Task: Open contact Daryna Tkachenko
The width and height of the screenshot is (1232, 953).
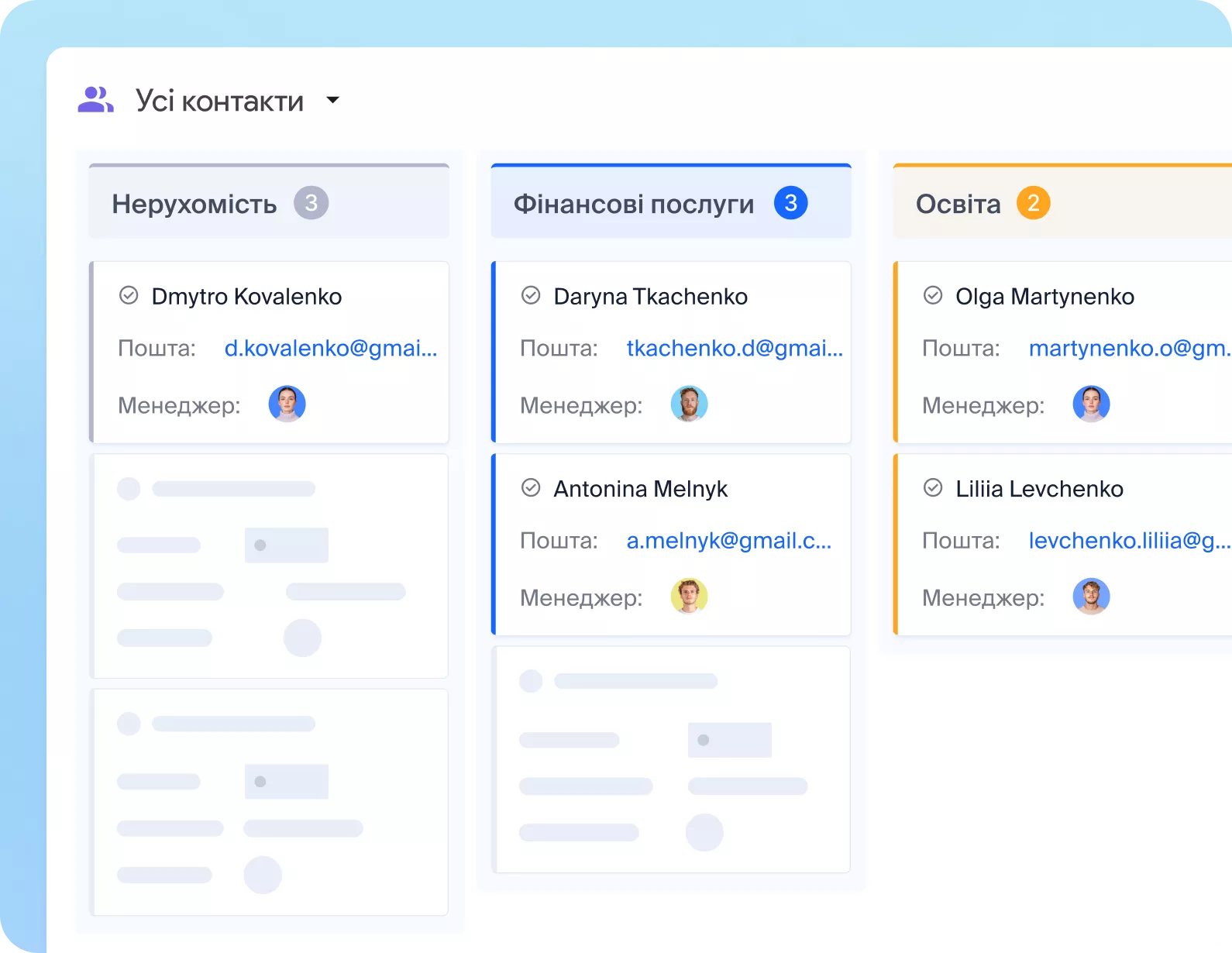Action: point(650,297)
